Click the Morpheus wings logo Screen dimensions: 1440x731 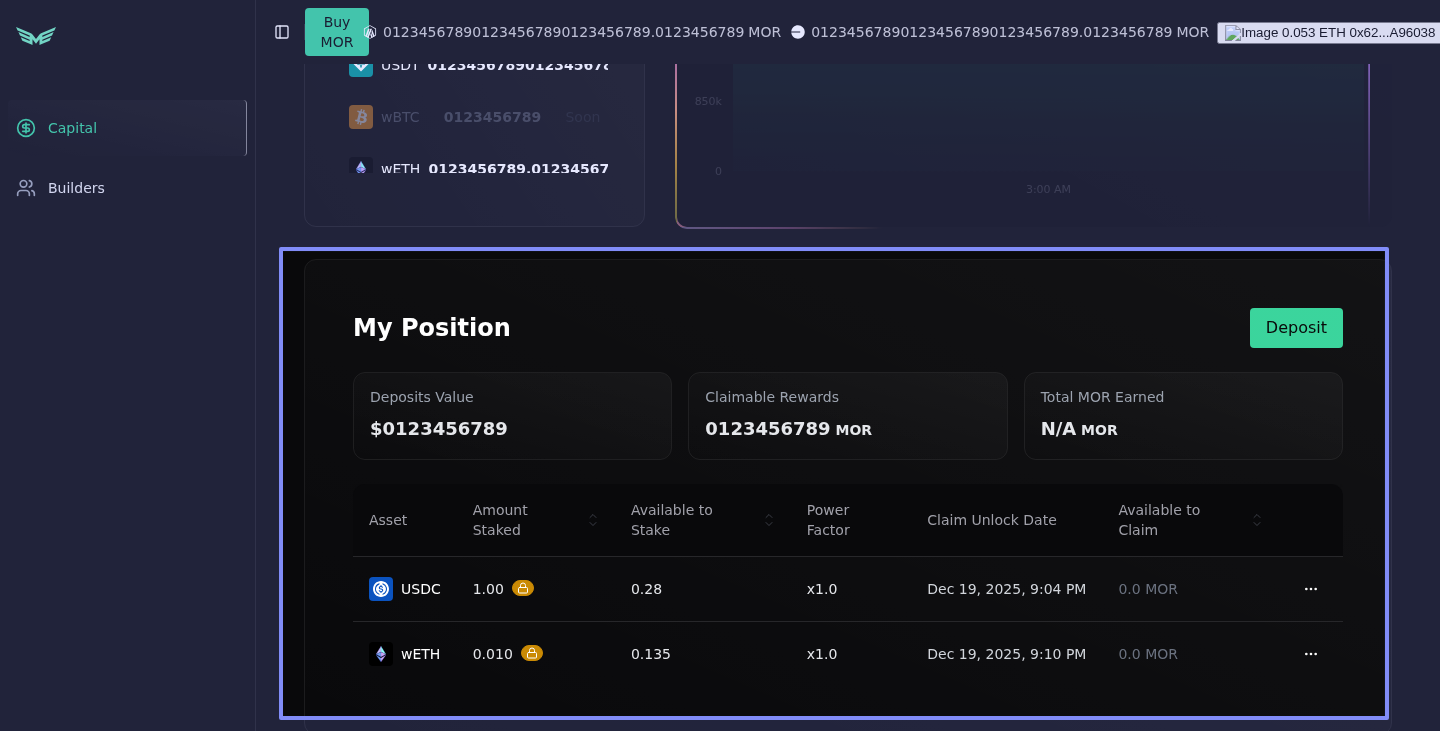36,36
